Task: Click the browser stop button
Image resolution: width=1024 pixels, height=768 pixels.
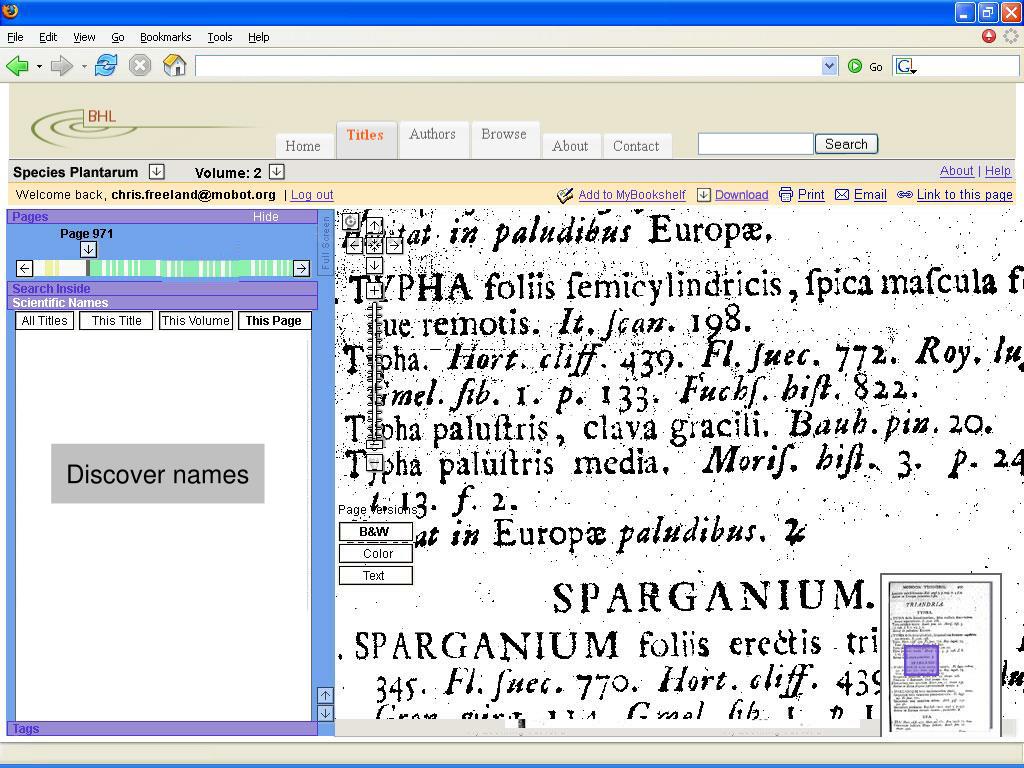Action: [x=140, y=65]
